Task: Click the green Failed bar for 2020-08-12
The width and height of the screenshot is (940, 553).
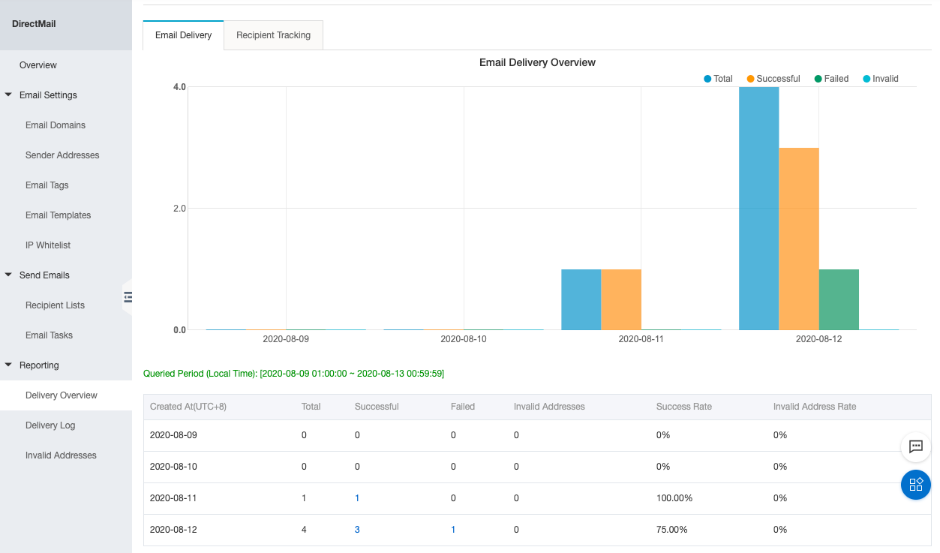Action: point(838,300)
